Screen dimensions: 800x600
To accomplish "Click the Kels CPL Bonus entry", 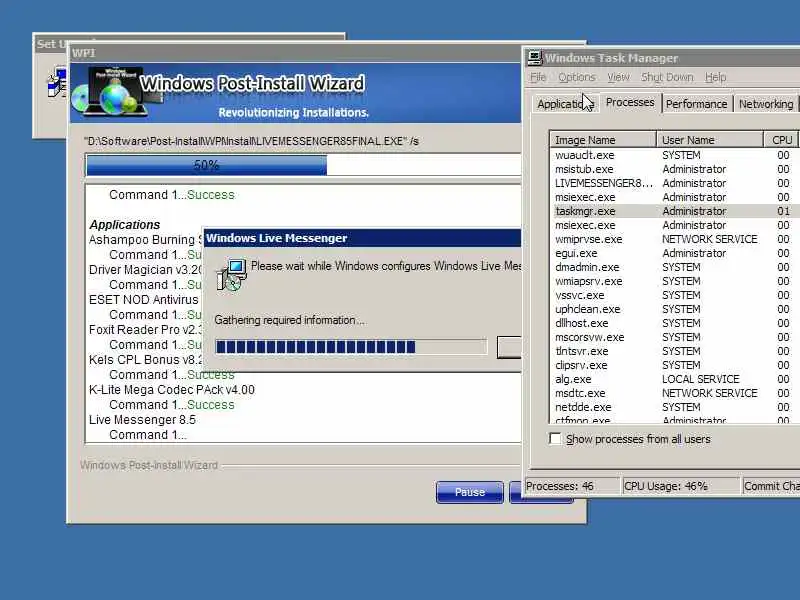I will pos(145,360).
